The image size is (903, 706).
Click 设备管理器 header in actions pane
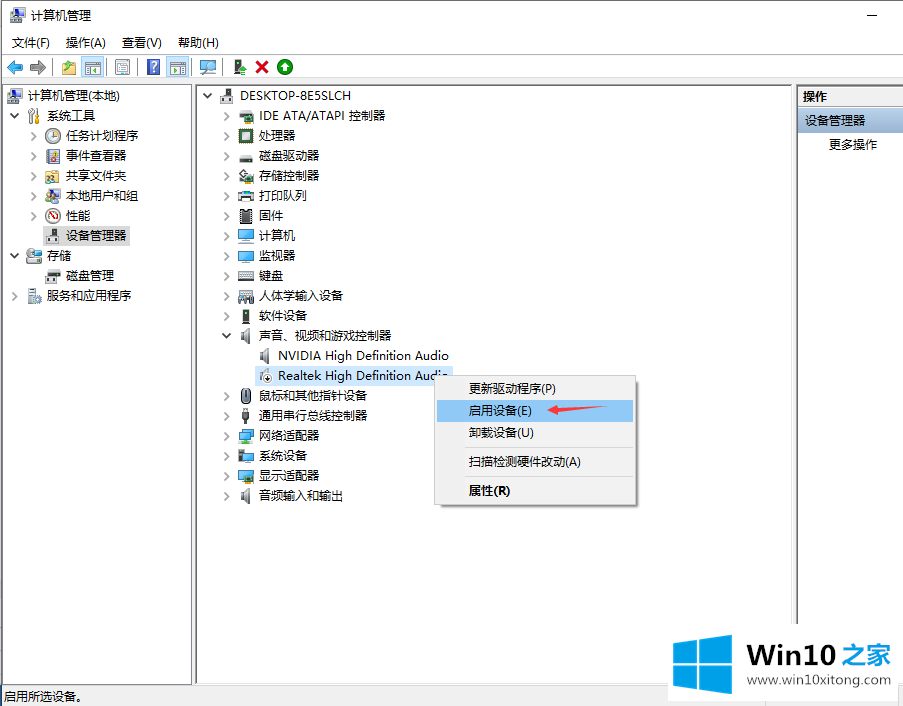pos(850,120)
